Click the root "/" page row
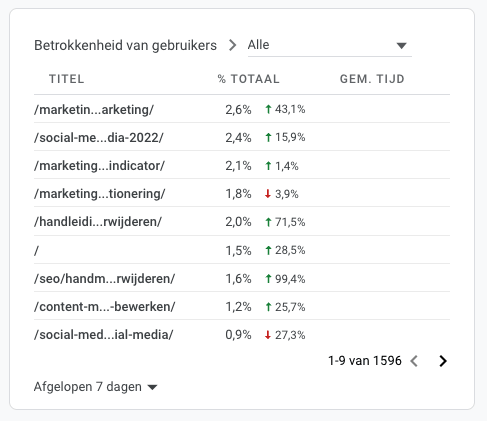 (242, 250)
